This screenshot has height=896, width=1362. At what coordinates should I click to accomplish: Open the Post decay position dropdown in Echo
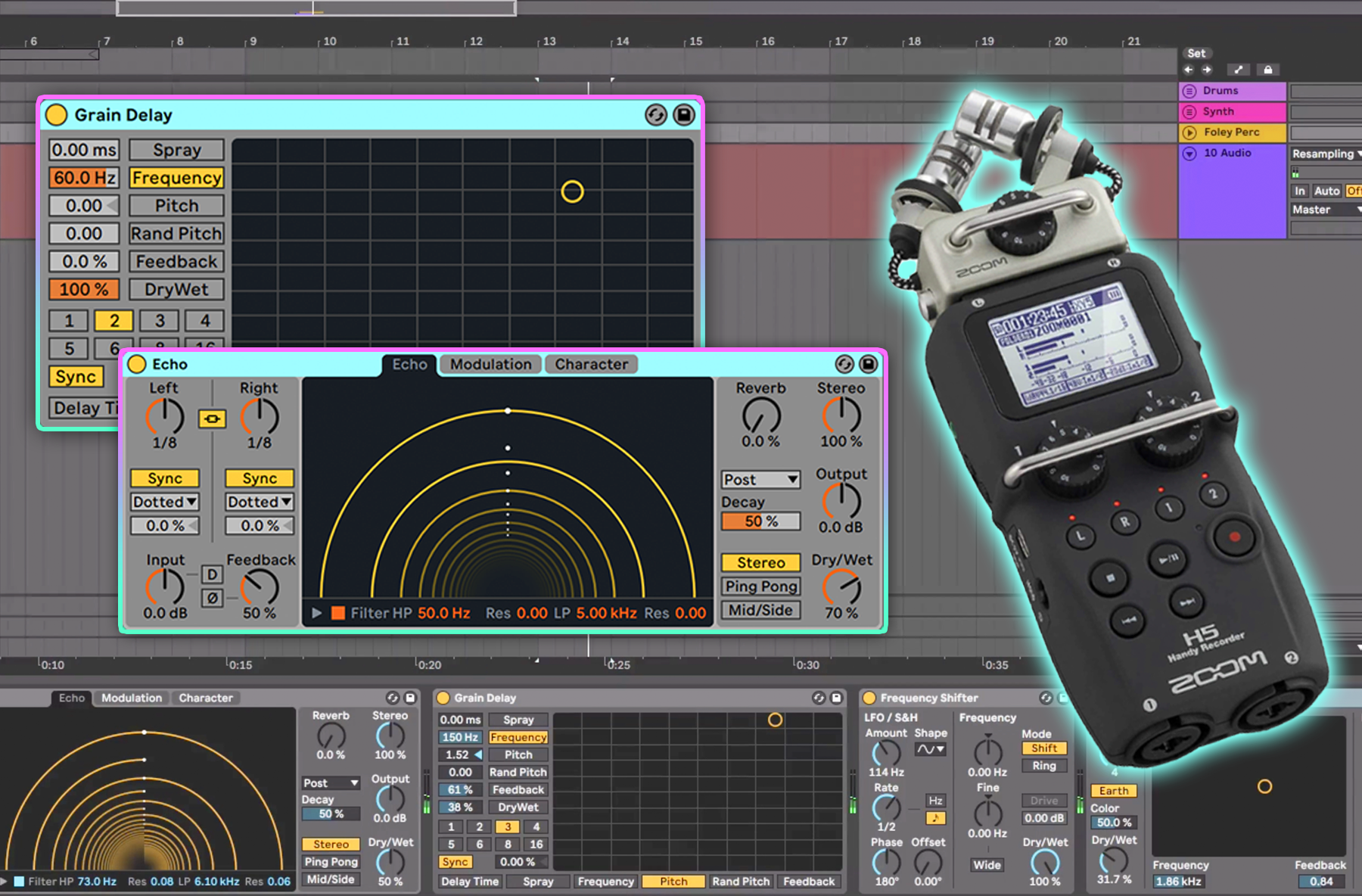(760, 479)
